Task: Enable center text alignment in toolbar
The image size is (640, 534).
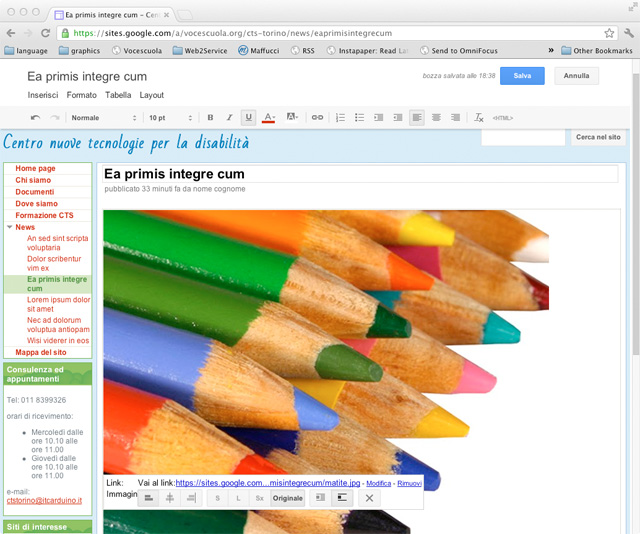Action: tap(436, 118)
